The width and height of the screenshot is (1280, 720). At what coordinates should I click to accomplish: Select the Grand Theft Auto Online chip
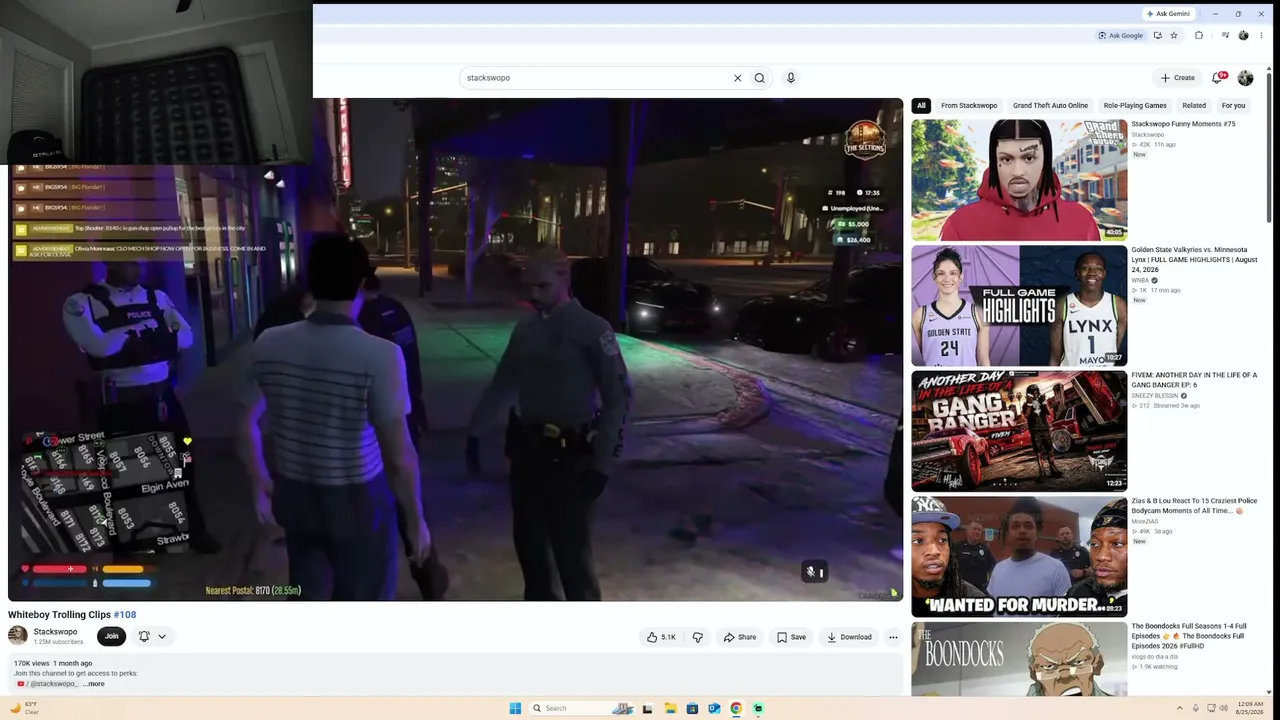1050,105
